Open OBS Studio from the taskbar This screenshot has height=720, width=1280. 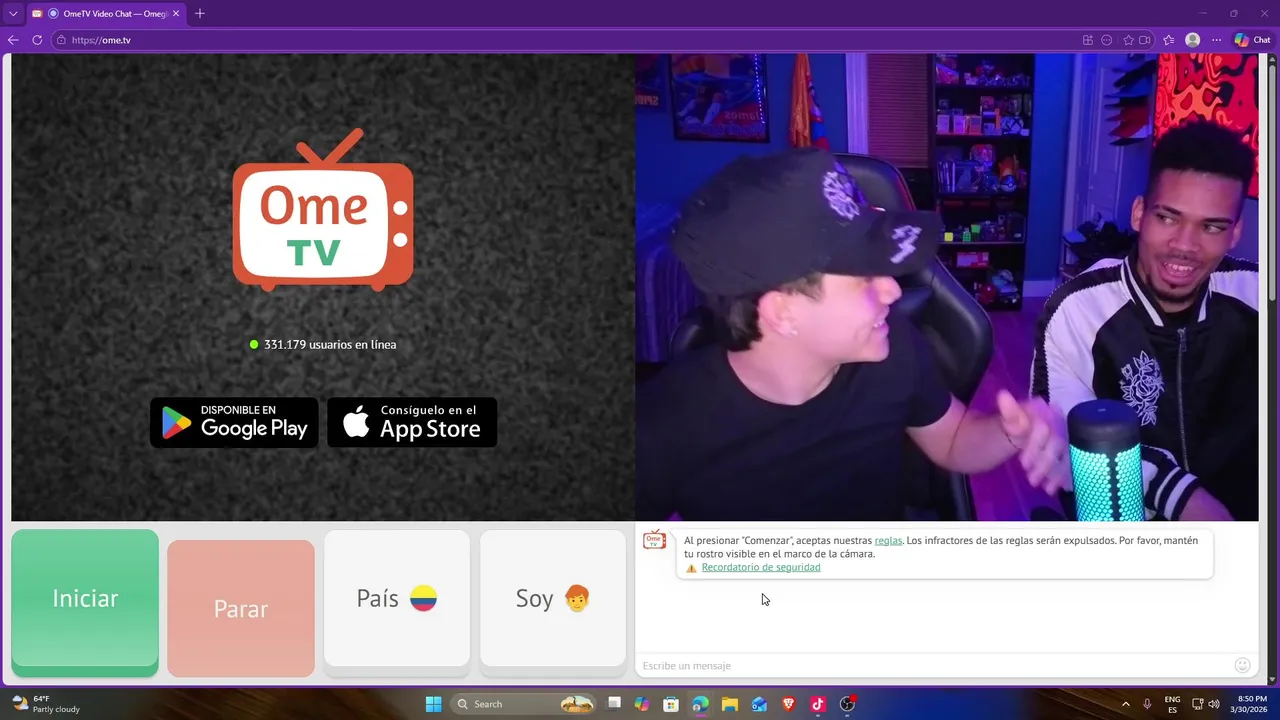tap(847, 704)
